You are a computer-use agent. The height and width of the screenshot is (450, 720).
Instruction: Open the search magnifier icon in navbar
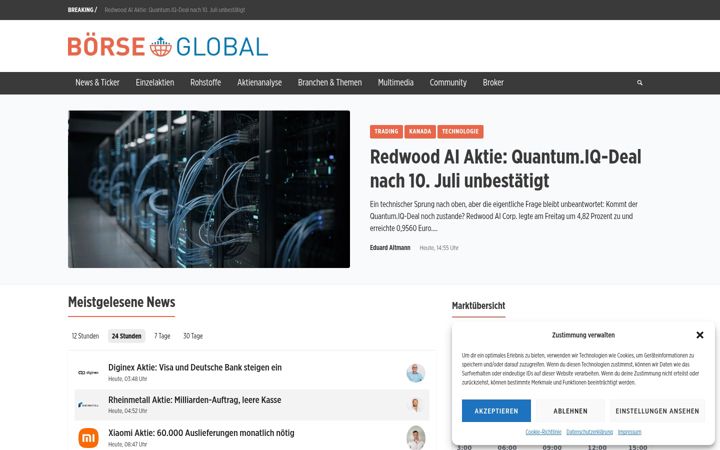tap(639, 83)
